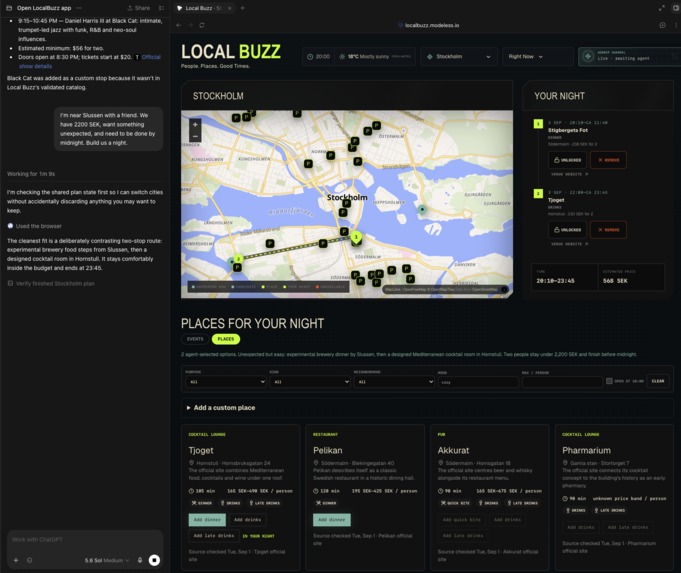This screenshot has width=681, height=573.
Task: Toggle the Drinks tag on Akkurat card
Action: tap(490, 503)
